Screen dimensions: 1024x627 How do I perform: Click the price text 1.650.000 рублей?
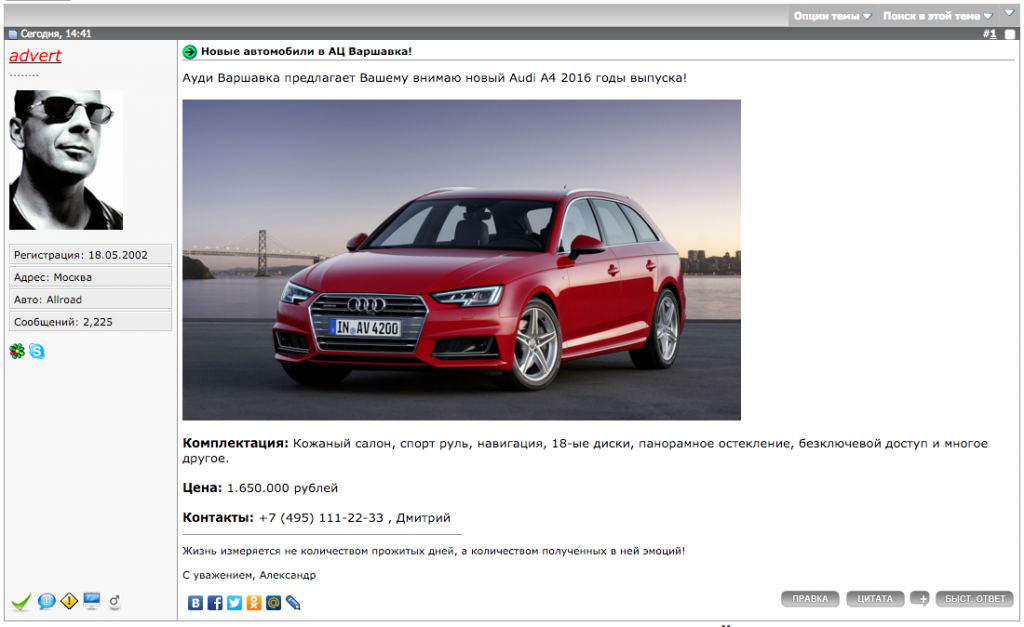282,488
